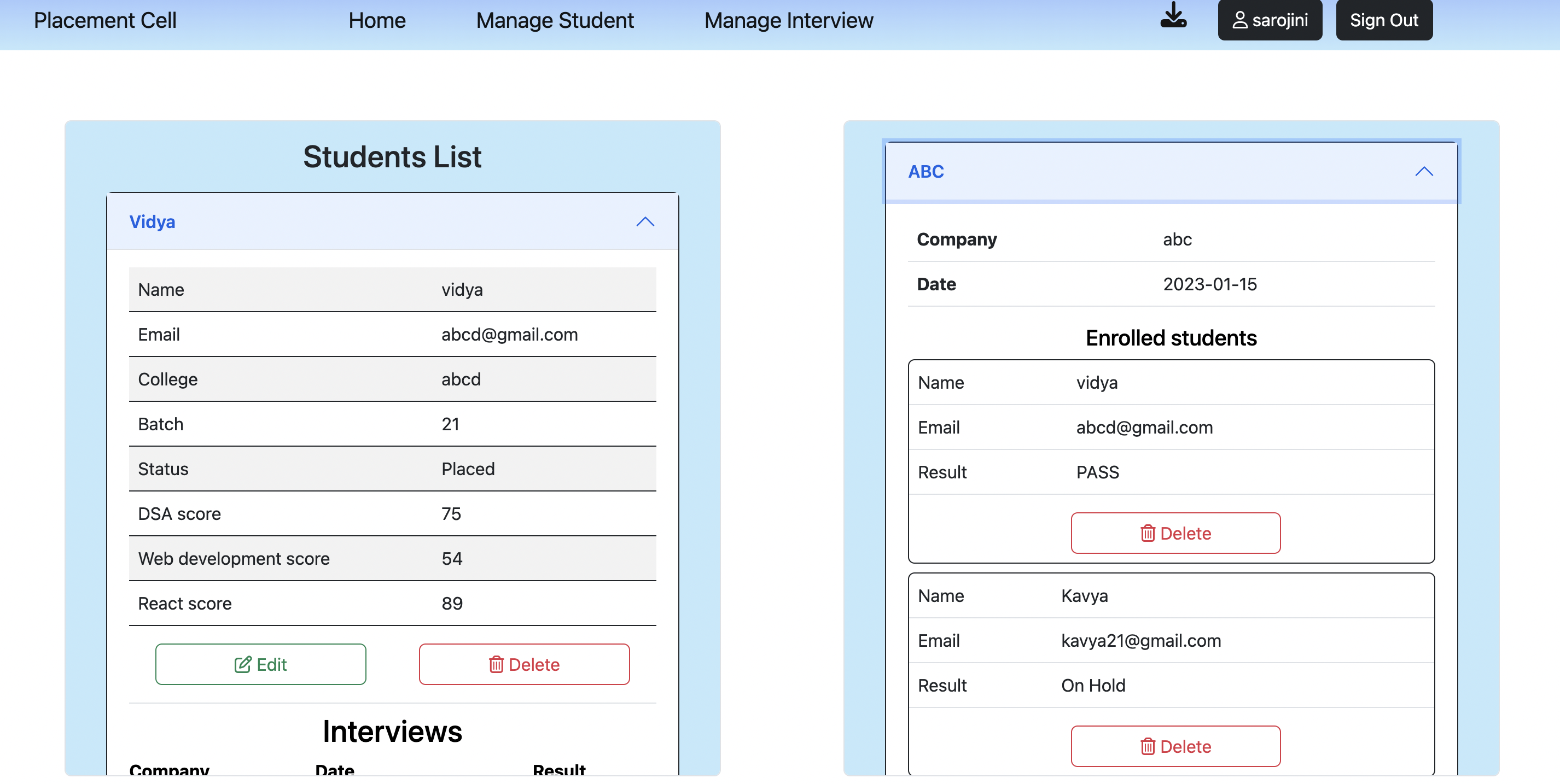This screenshot has height=784, width=1560.
Task: Collapse the ABC interview card using its chevron
Action: pos(1424,171)
